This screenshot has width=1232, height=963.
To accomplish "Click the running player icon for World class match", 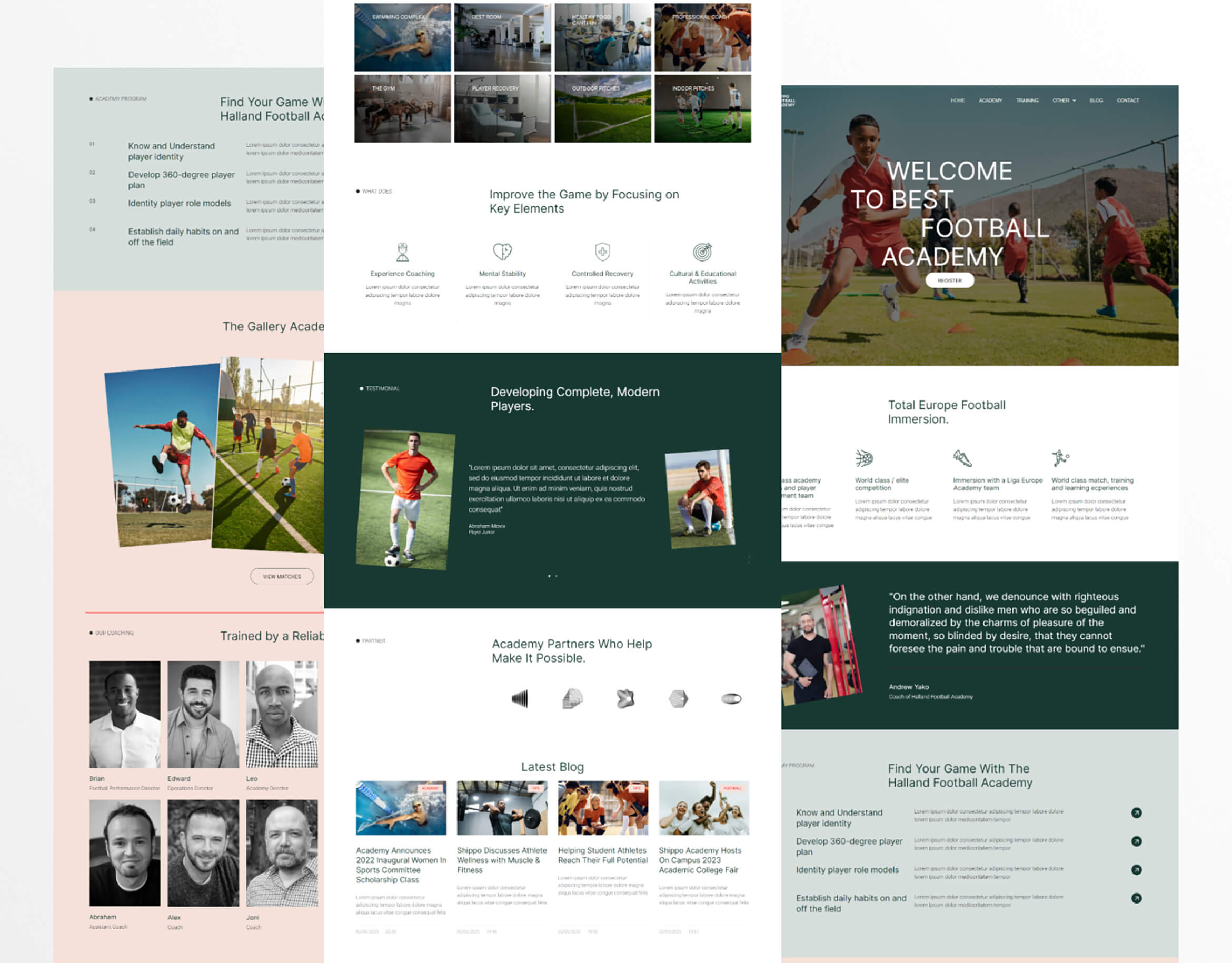I will 1060,458.
